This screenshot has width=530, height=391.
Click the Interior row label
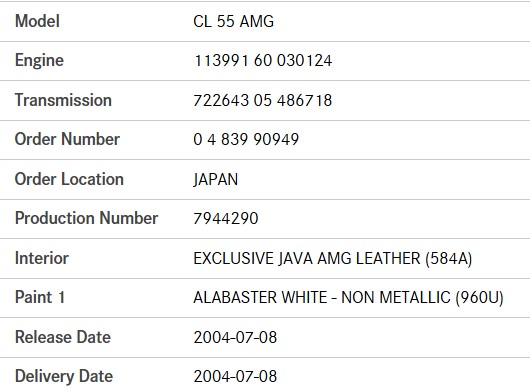coord(42,258)
